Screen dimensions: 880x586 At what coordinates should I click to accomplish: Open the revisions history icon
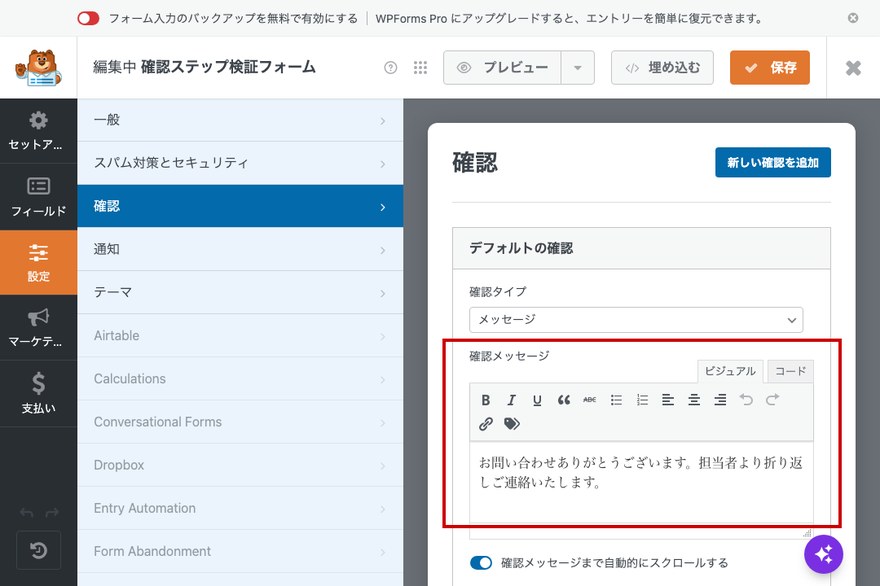click(x=38, y=550)
